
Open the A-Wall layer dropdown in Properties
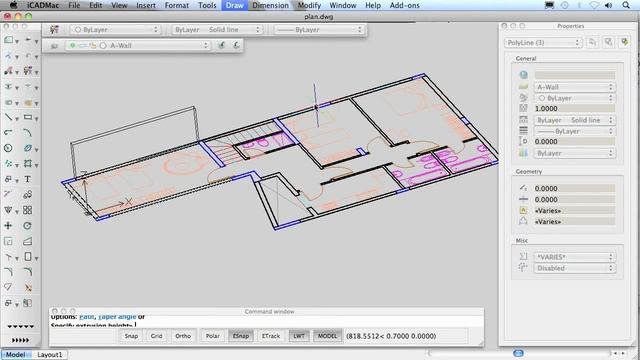click(x=574, y=87)
